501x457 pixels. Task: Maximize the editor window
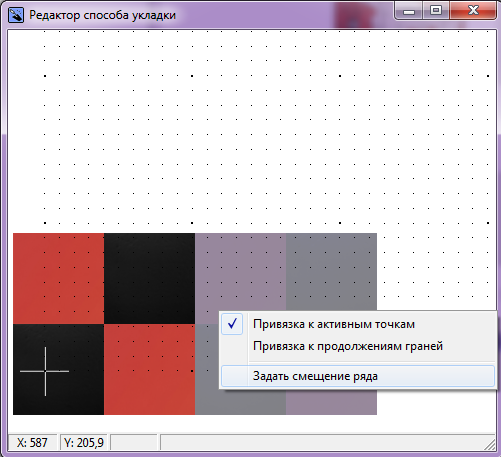tap(436, 11)
